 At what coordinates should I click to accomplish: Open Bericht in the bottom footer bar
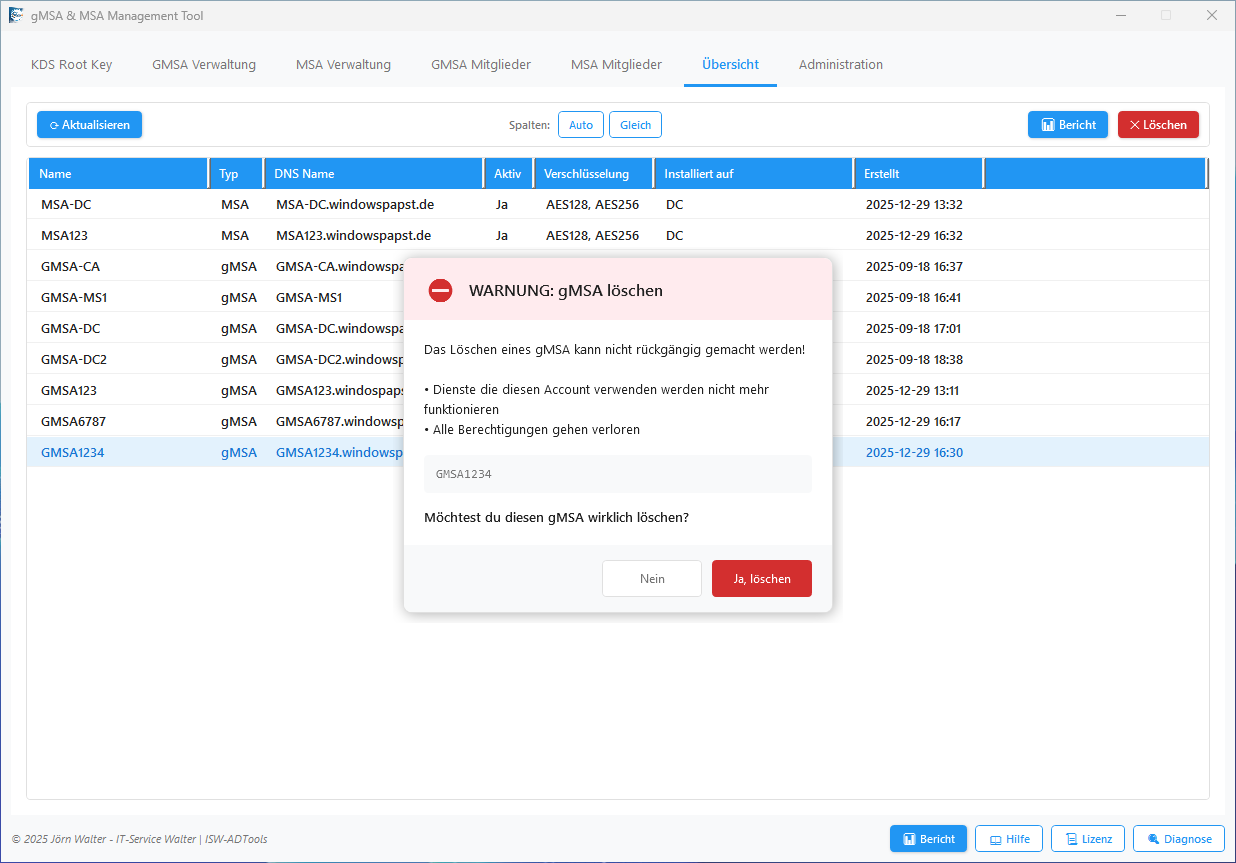pos(927,839)
